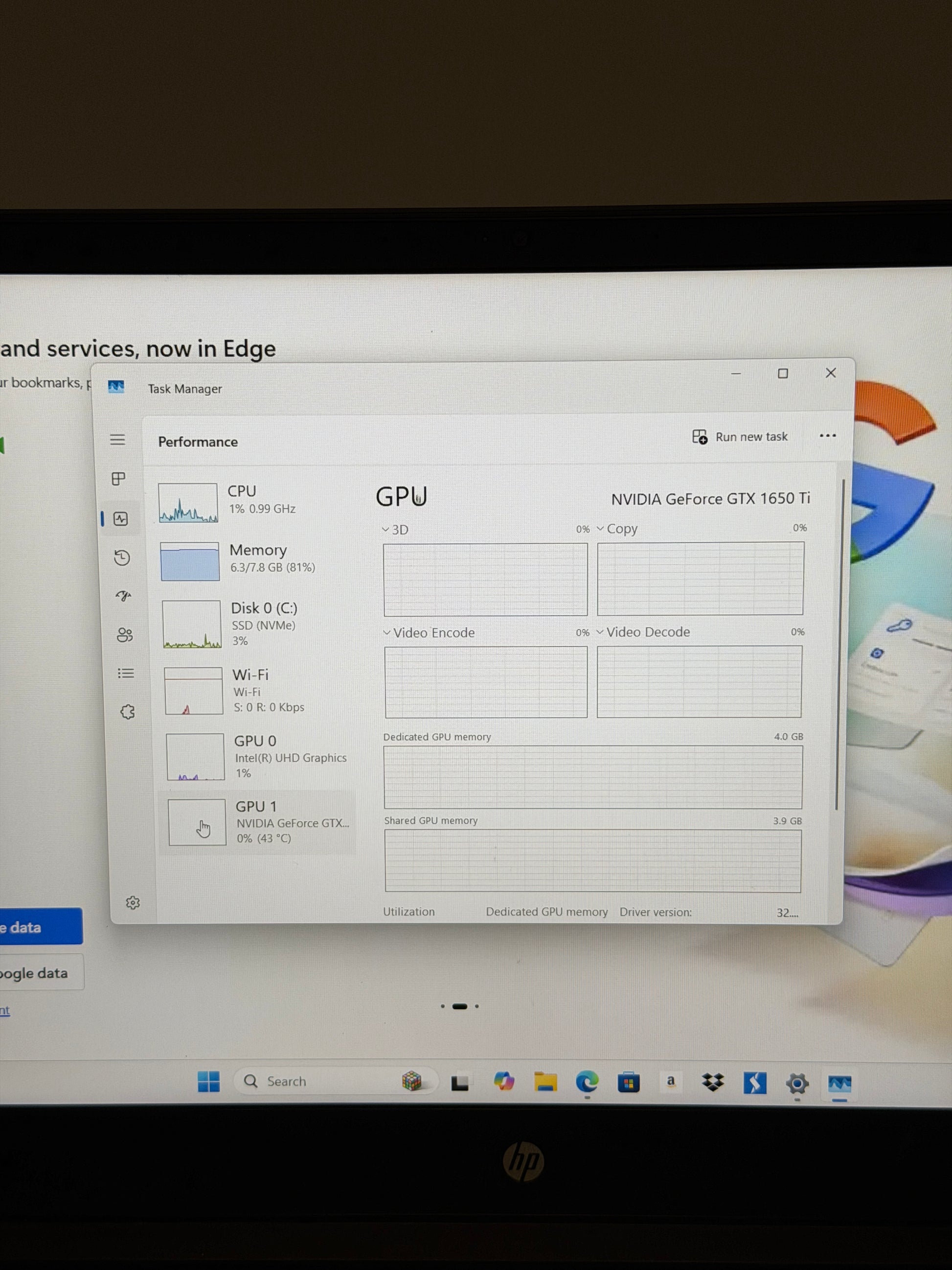Open File Explorer from the taskbar

pyautogui.click(x=545, y=1082)
